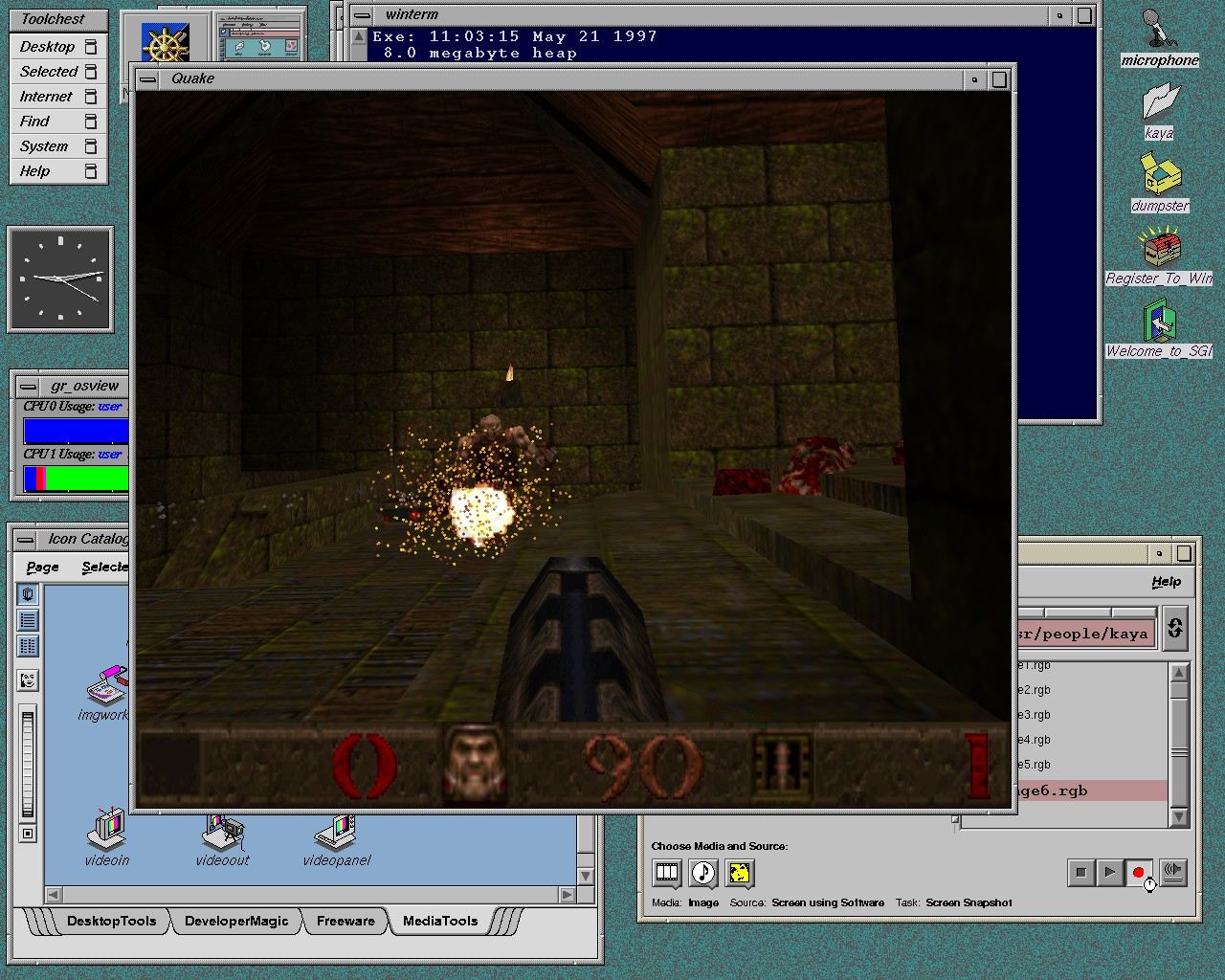The image size is (1225, 980).
Task: Select the file ending in e4.rgb
Action: [1034, 740]
